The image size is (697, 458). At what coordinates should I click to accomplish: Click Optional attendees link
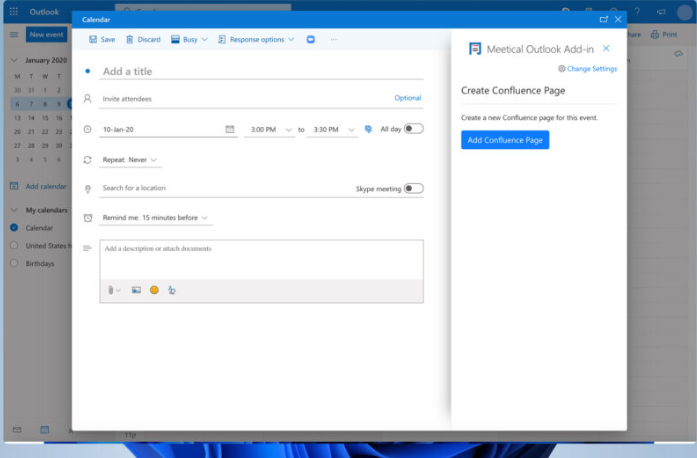408,98
